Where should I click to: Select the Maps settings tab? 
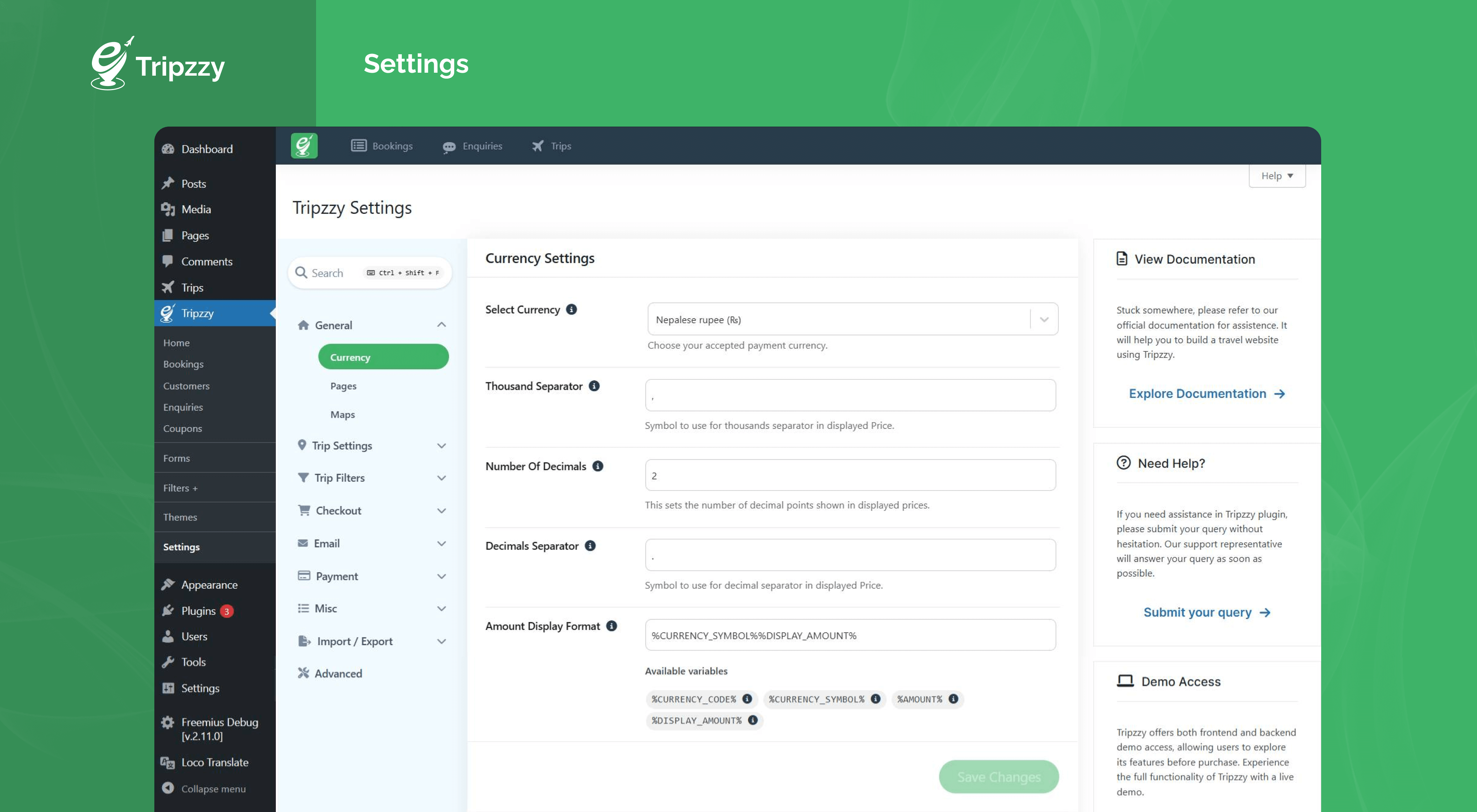tap(342, 414)
